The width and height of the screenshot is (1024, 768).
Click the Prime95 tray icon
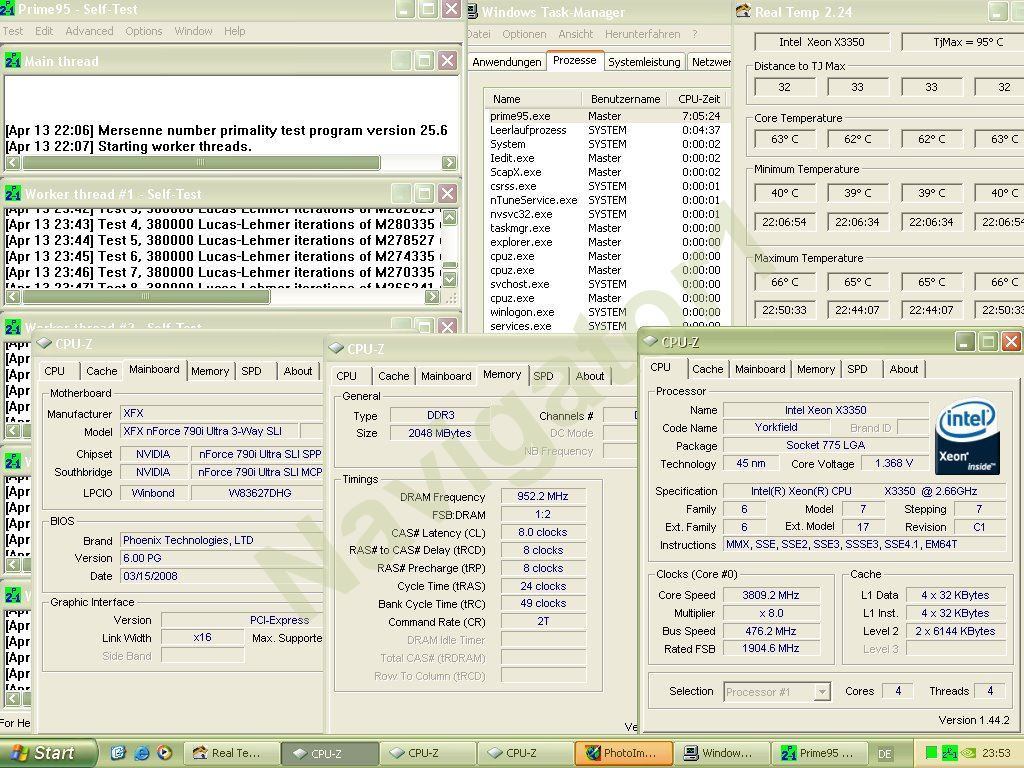(950, 753)
